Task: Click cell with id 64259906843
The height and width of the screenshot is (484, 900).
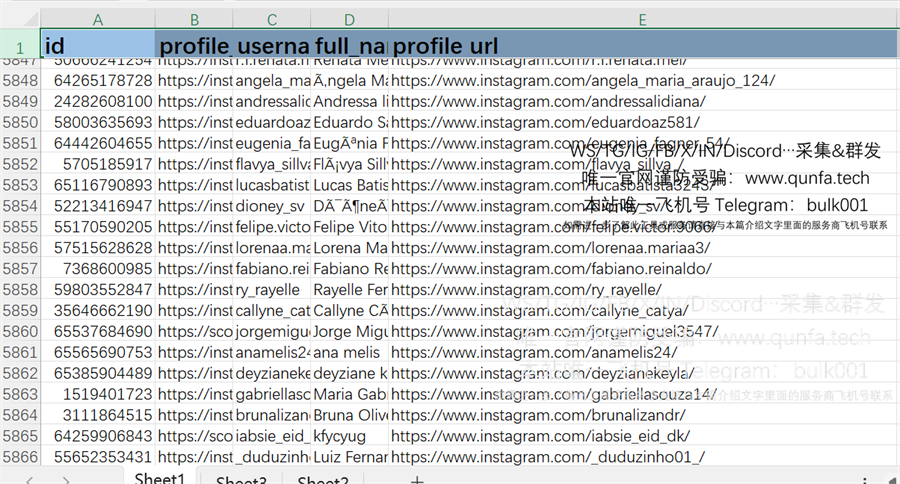Action: click(98, 436)
